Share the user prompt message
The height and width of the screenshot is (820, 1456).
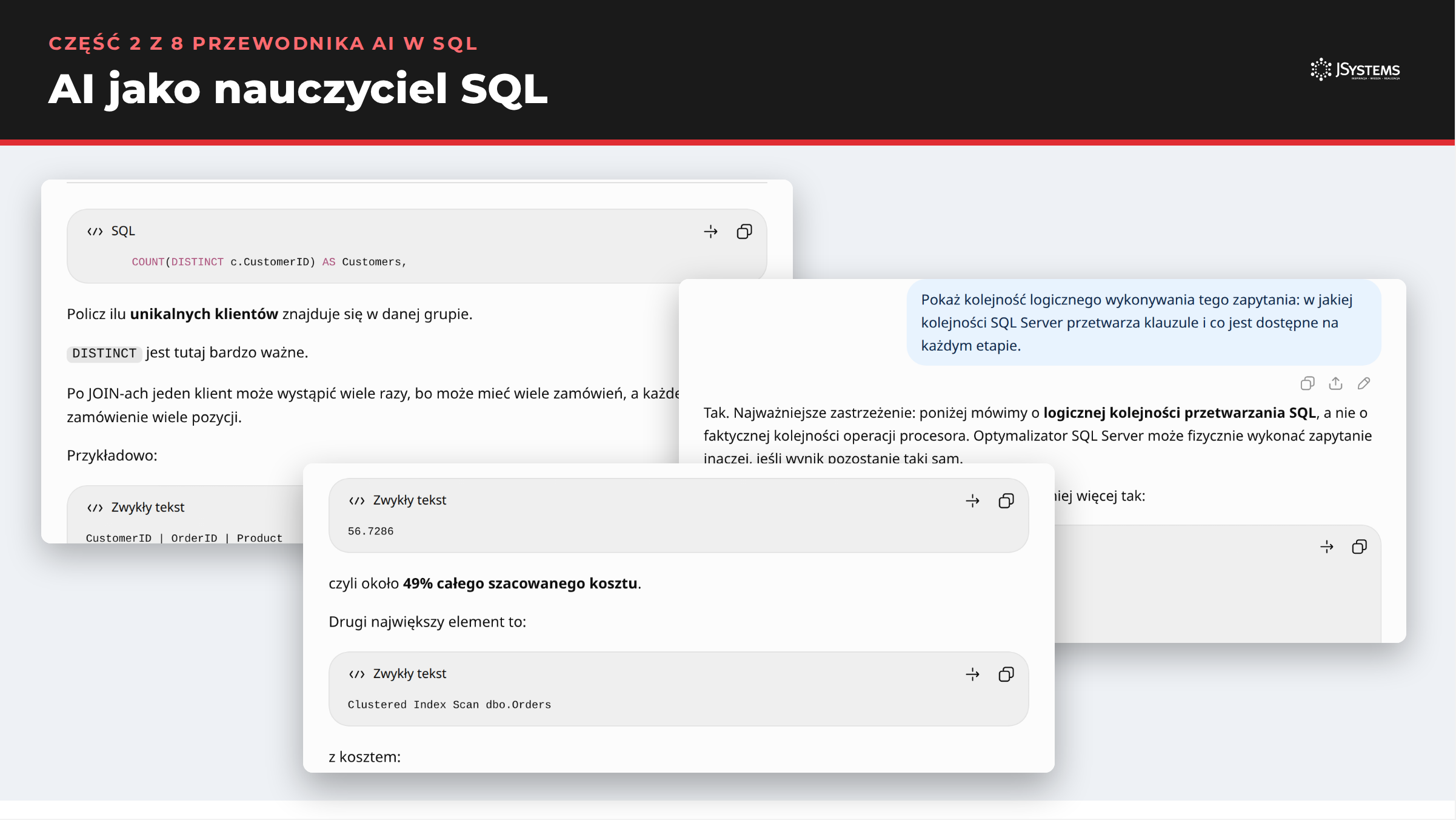click(1335, 383)
